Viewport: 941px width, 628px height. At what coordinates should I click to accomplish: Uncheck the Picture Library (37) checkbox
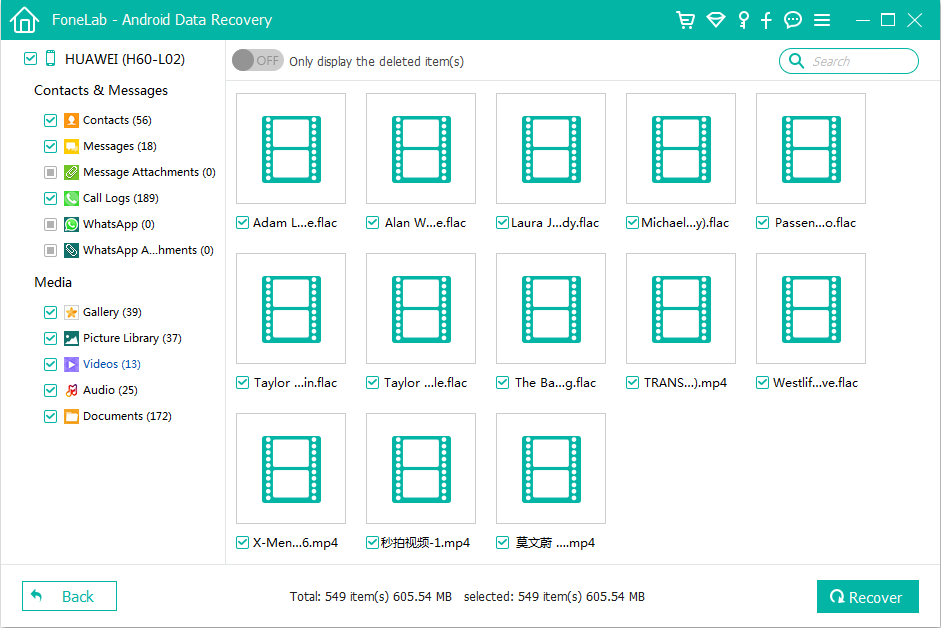point(50,338)
